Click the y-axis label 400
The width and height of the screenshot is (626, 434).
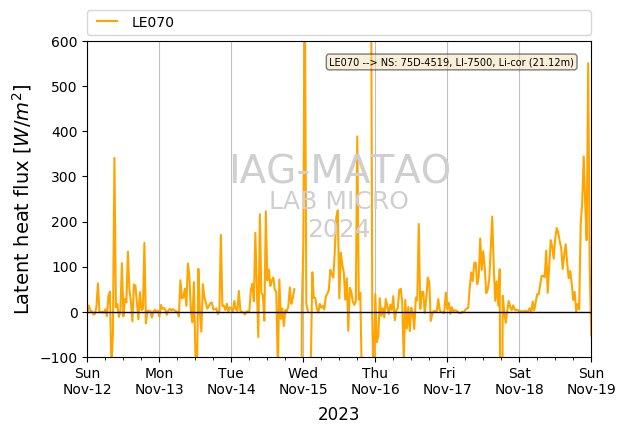pyautogui.click(x=64, y=132)
